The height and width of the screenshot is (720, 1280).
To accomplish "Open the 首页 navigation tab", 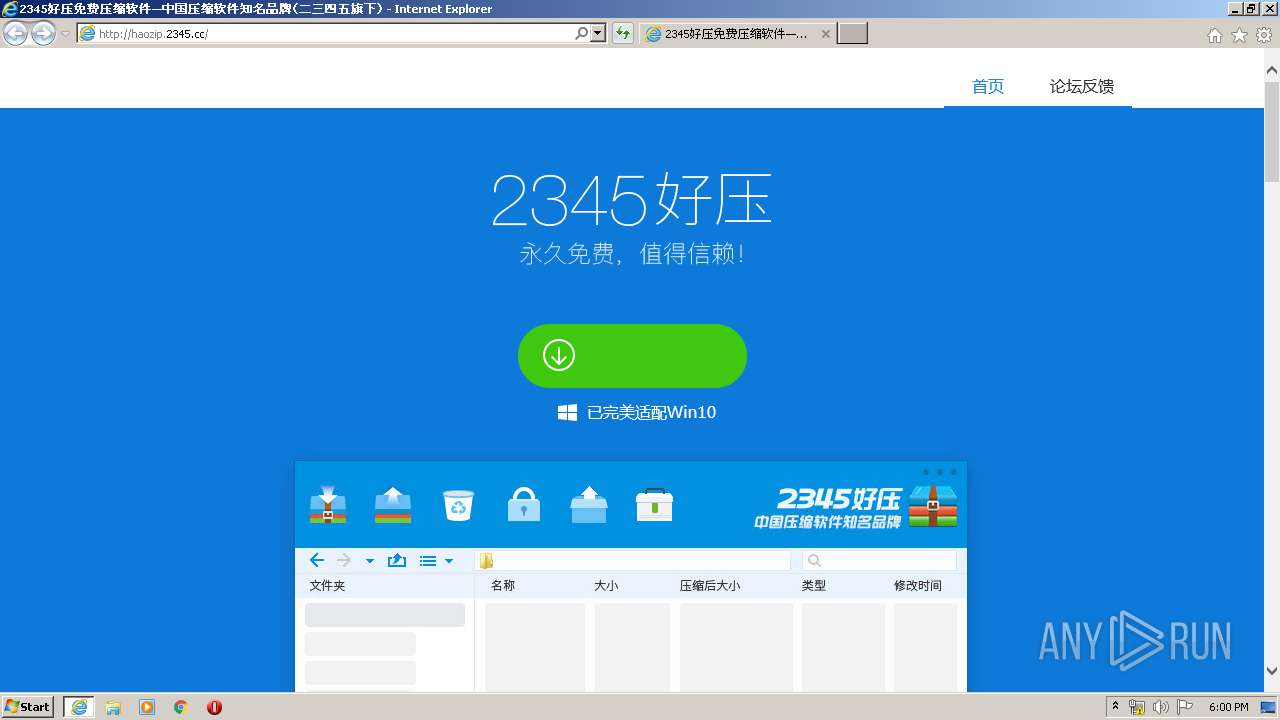I will coord(988,87).
